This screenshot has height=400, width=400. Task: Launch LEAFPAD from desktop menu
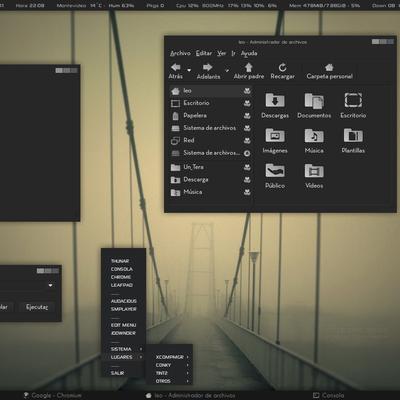[x=123, y=285]
